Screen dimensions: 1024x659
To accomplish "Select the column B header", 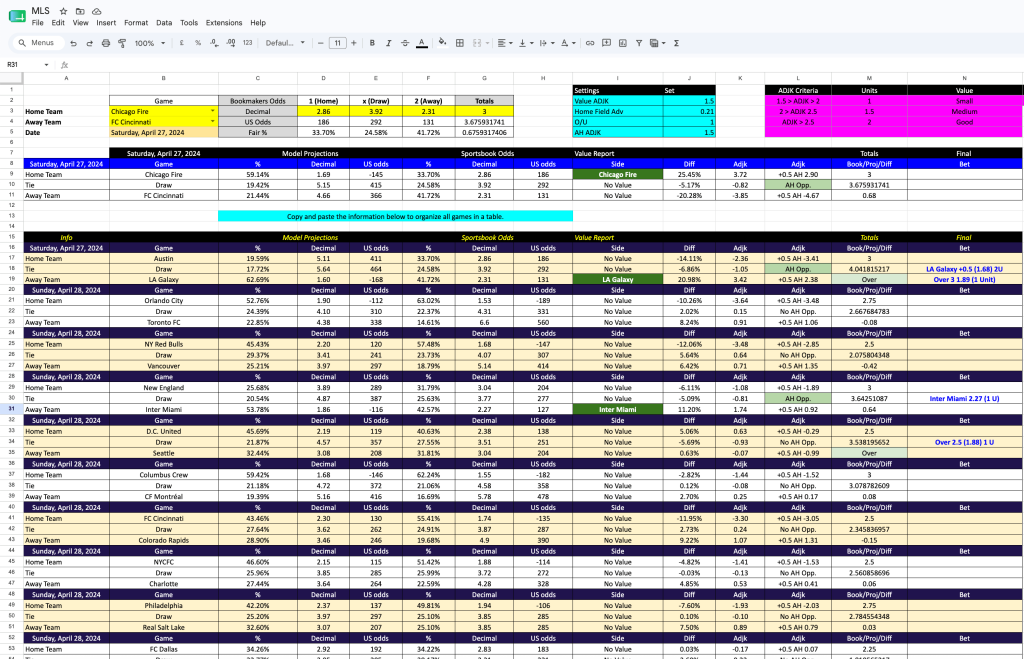I will coord(163,78).
